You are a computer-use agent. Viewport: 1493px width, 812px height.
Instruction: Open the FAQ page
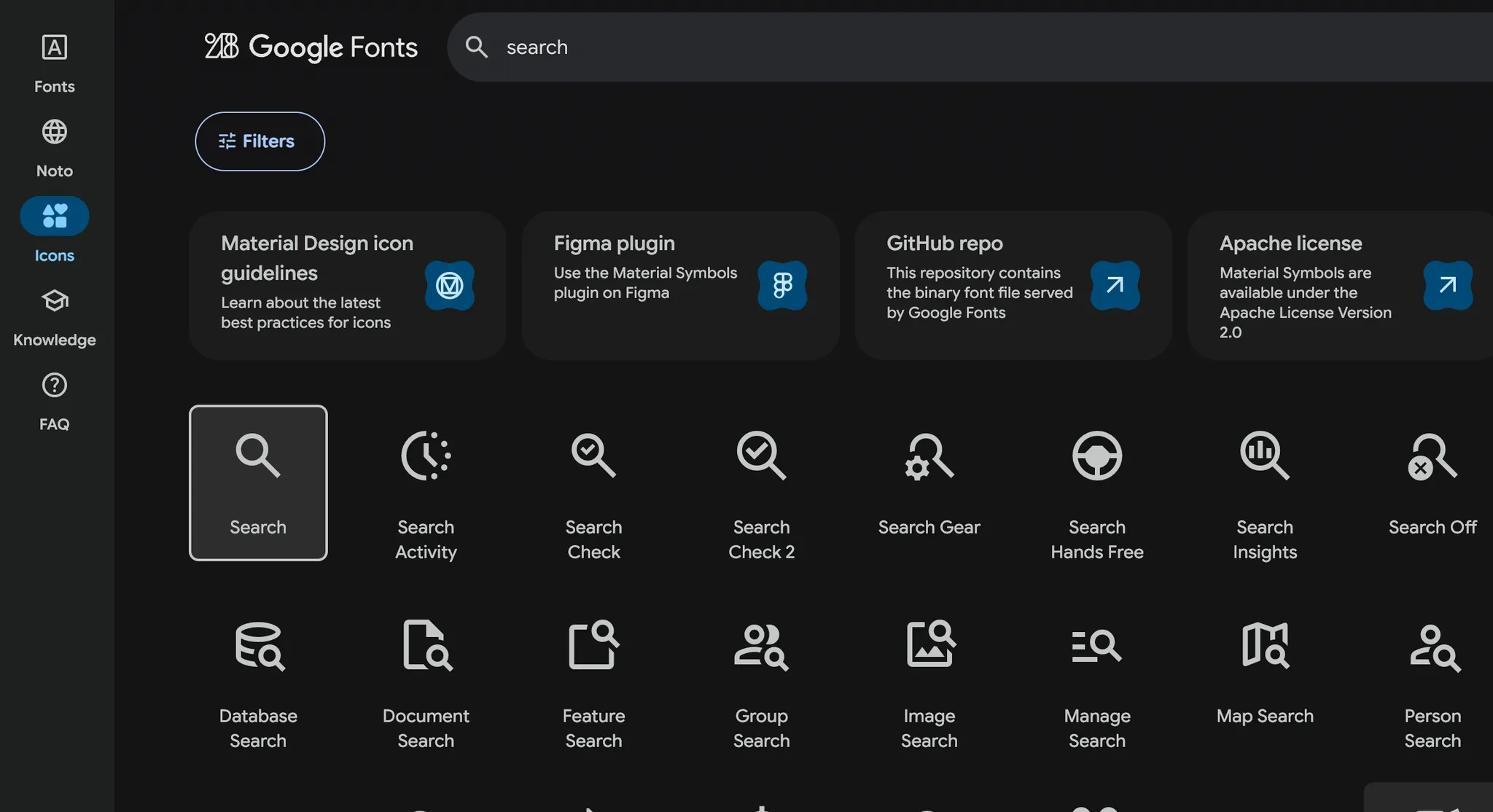coord(55,401)
